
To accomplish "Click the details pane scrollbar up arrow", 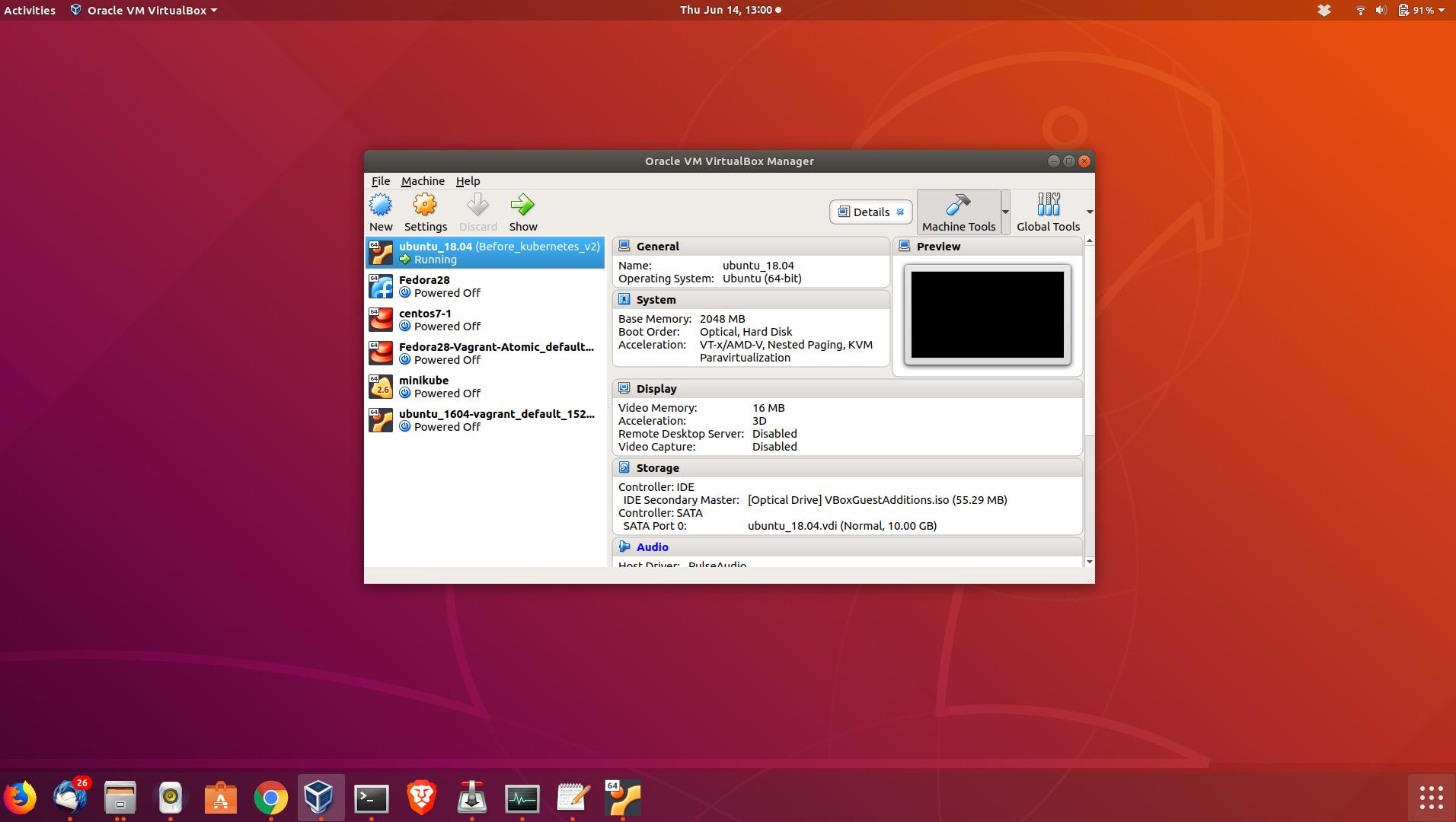I will click(x=1089, y=241).
